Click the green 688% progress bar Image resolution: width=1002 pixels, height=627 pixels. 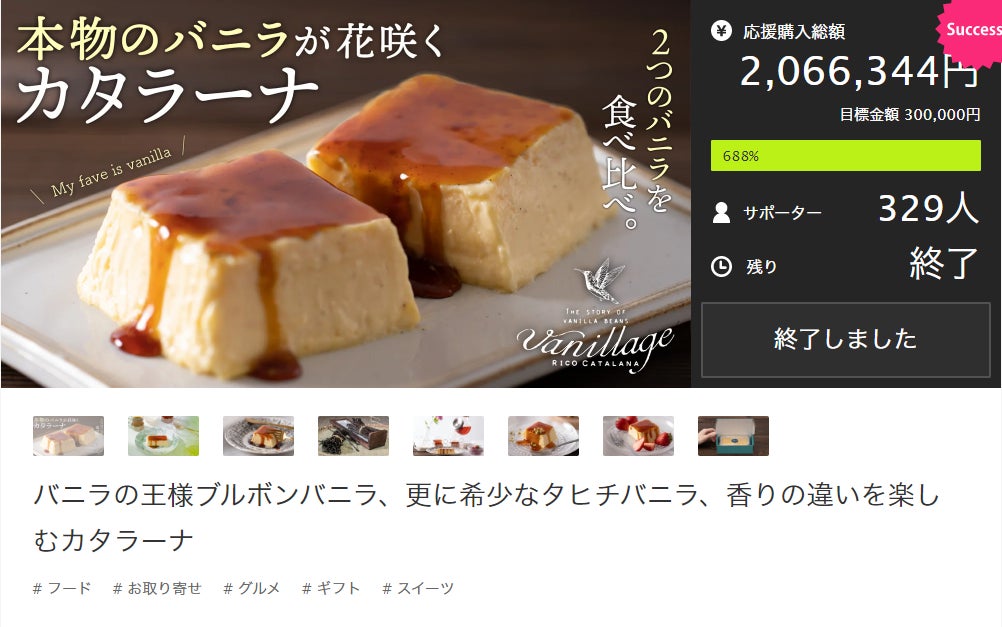click(x=845, y=155)
